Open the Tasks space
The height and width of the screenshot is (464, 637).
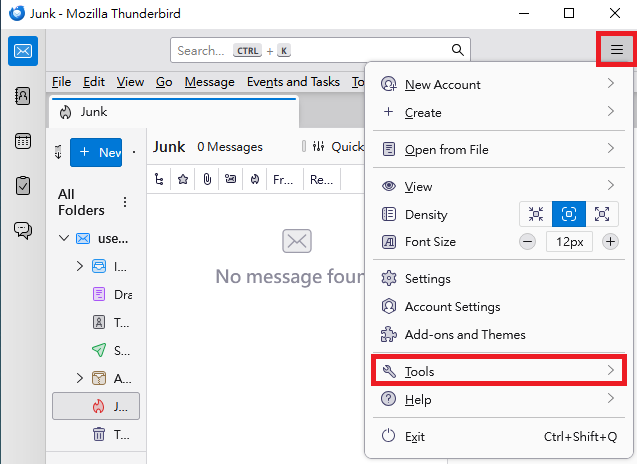point(23,186)
